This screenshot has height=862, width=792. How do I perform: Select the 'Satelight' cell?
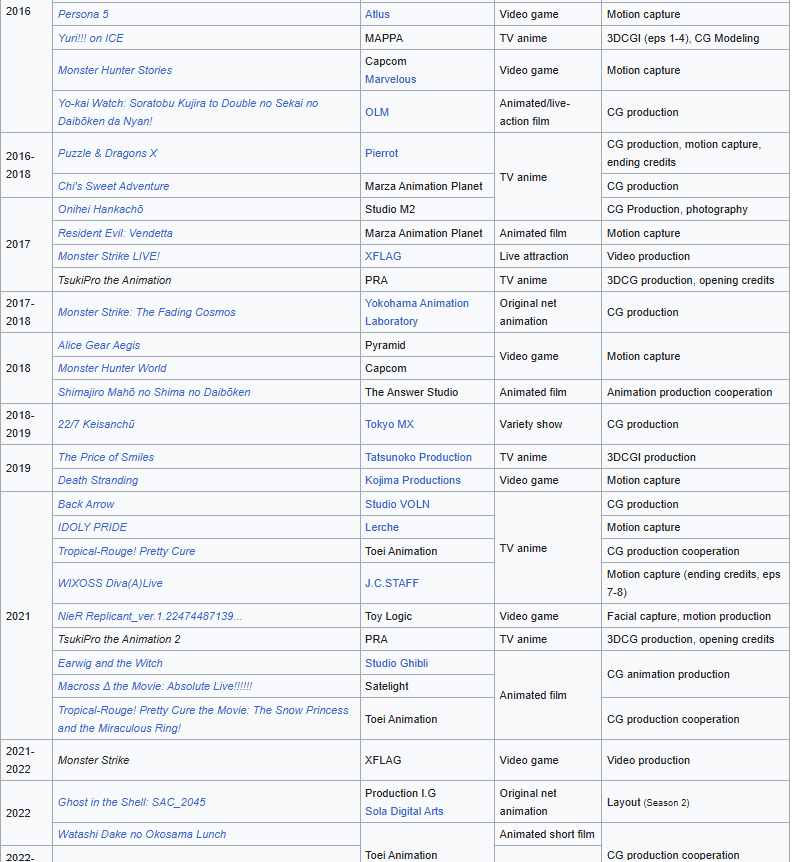click(x=428, y=687)
